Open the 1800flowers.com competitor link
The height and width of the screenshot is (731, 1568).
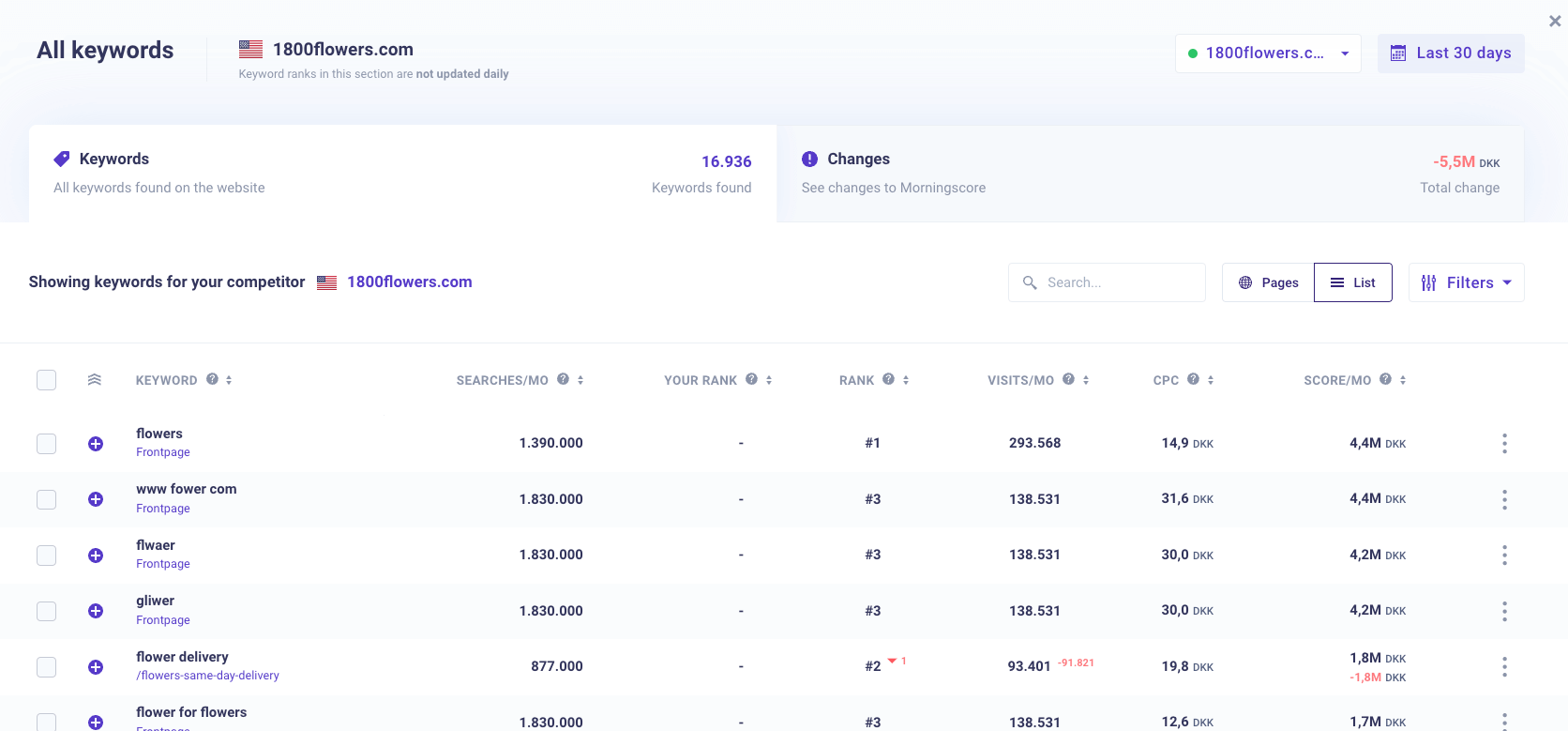pos(410,282)
